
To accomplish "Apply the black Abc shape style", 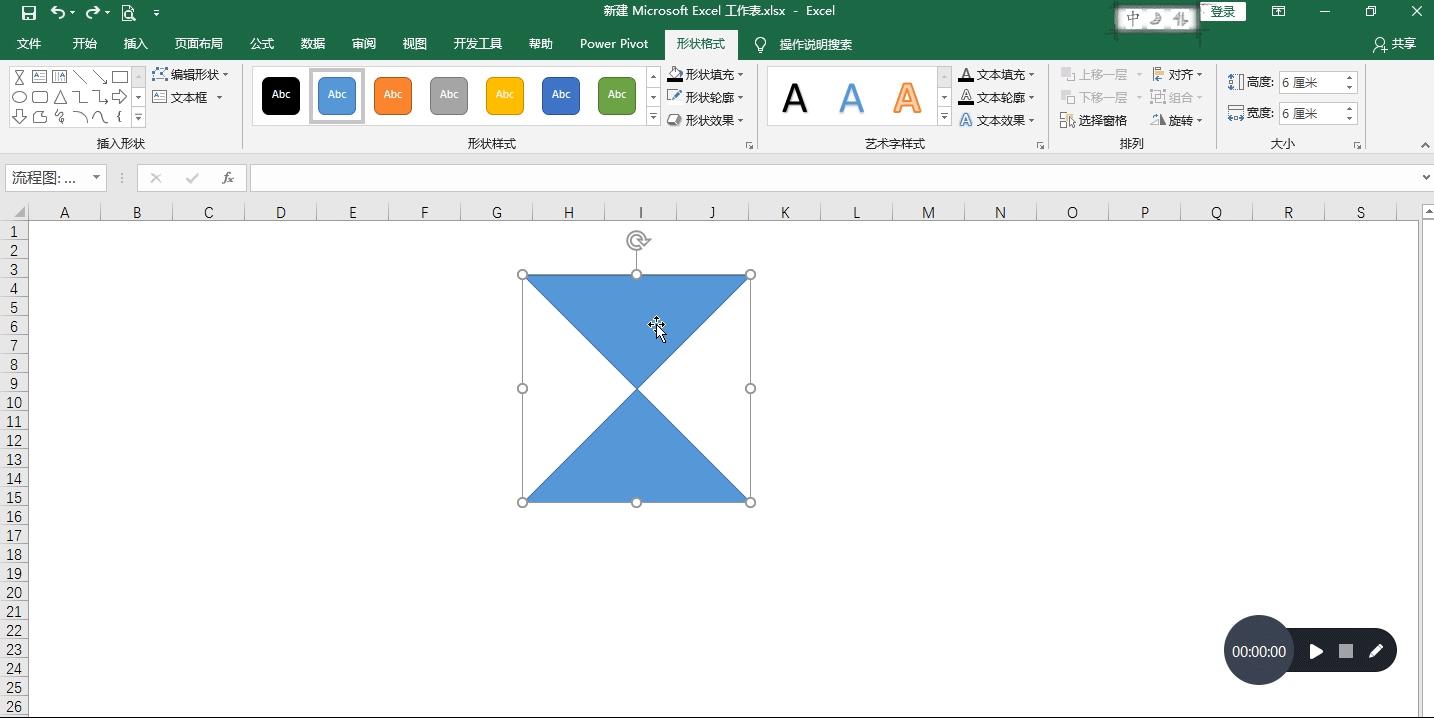I will (281, 95).
